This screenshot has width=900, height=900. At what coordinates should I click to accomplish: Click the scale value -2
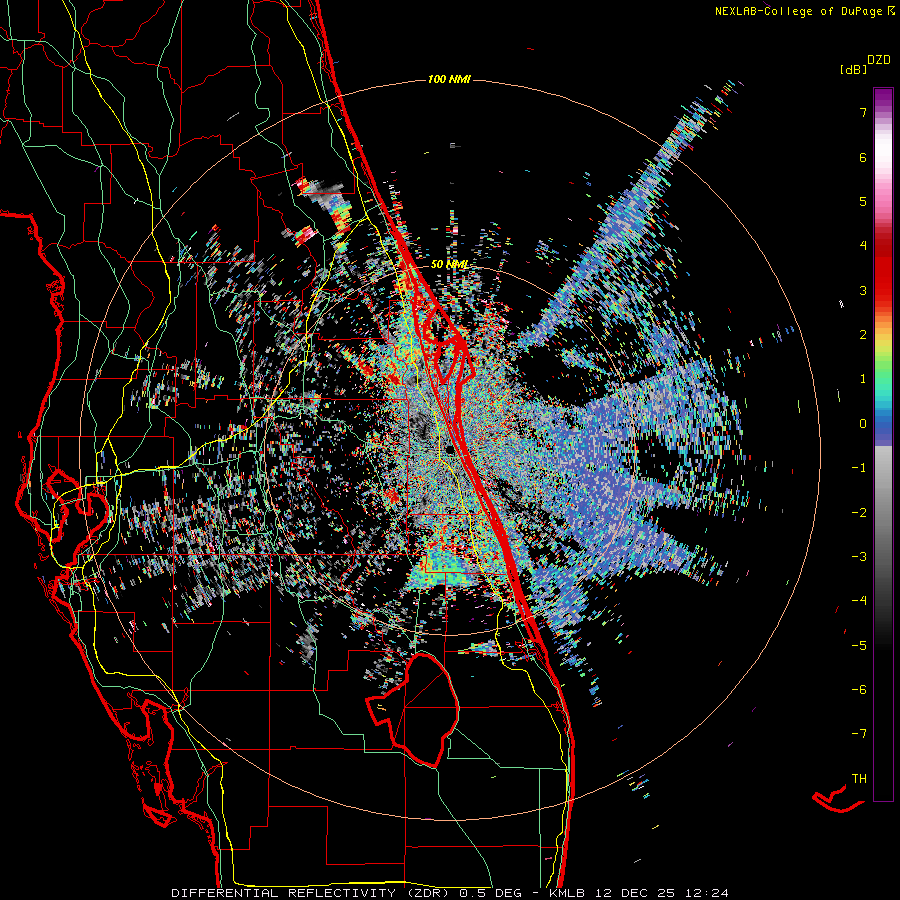(859, 513)
